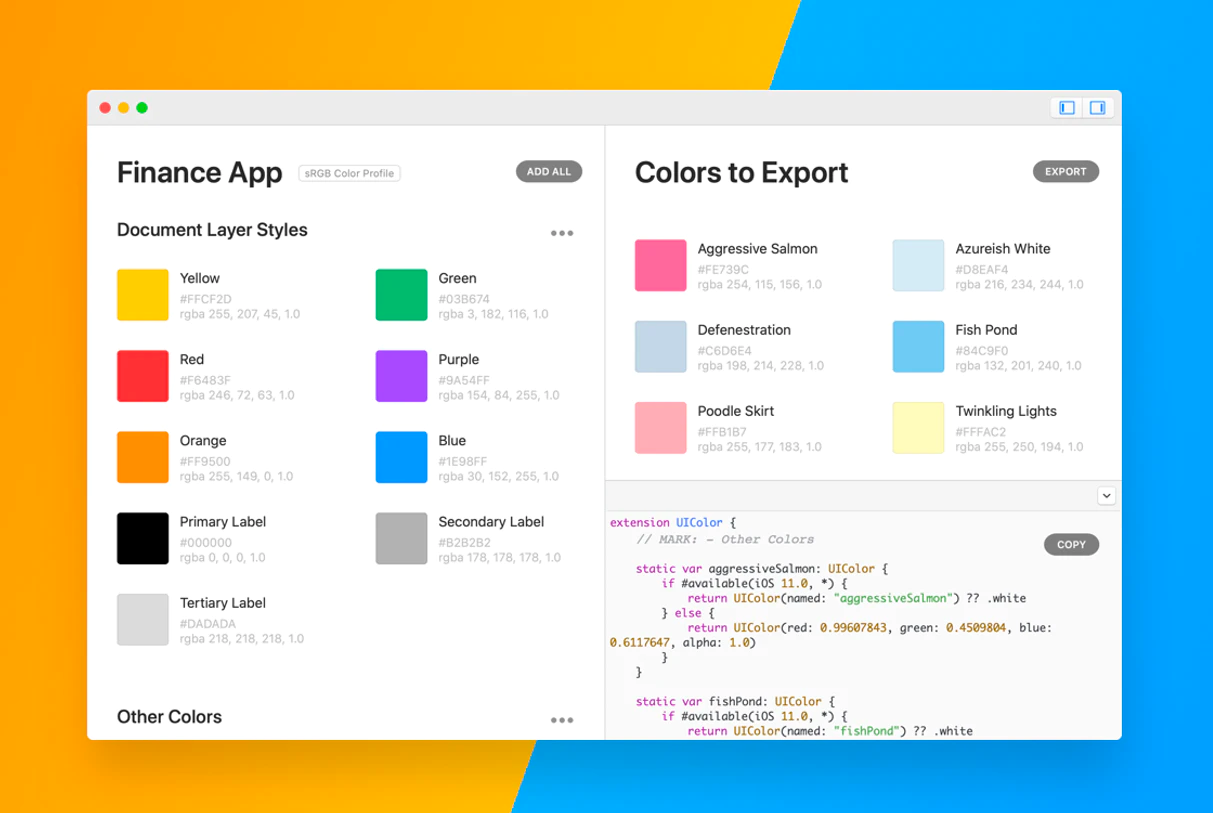
Task: Click the ADD ALL button
Action: click(548, 171)
